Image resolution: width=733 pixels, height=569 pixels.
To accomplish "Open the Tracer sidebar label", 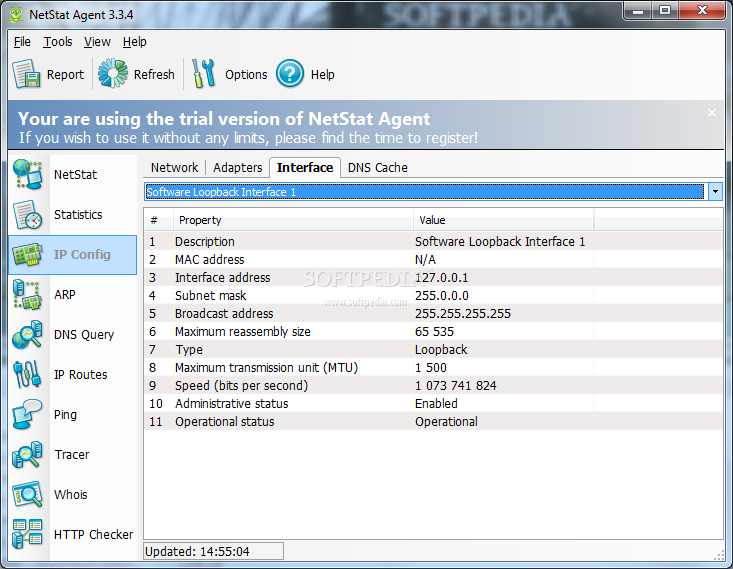I will click(72, 454).
